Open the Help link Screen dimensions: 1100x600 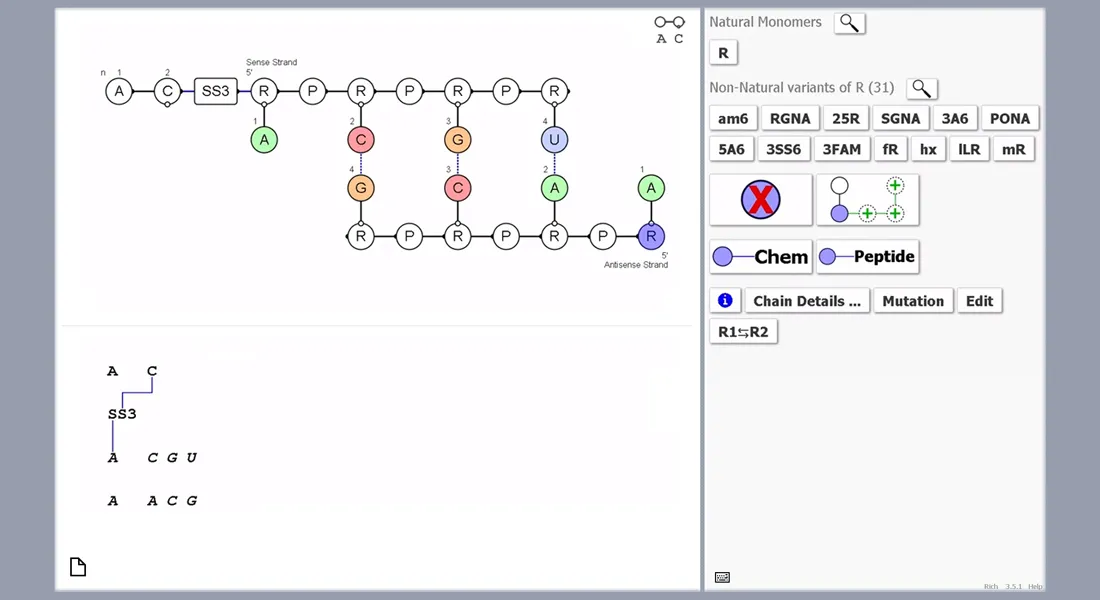pos(1035,587)
